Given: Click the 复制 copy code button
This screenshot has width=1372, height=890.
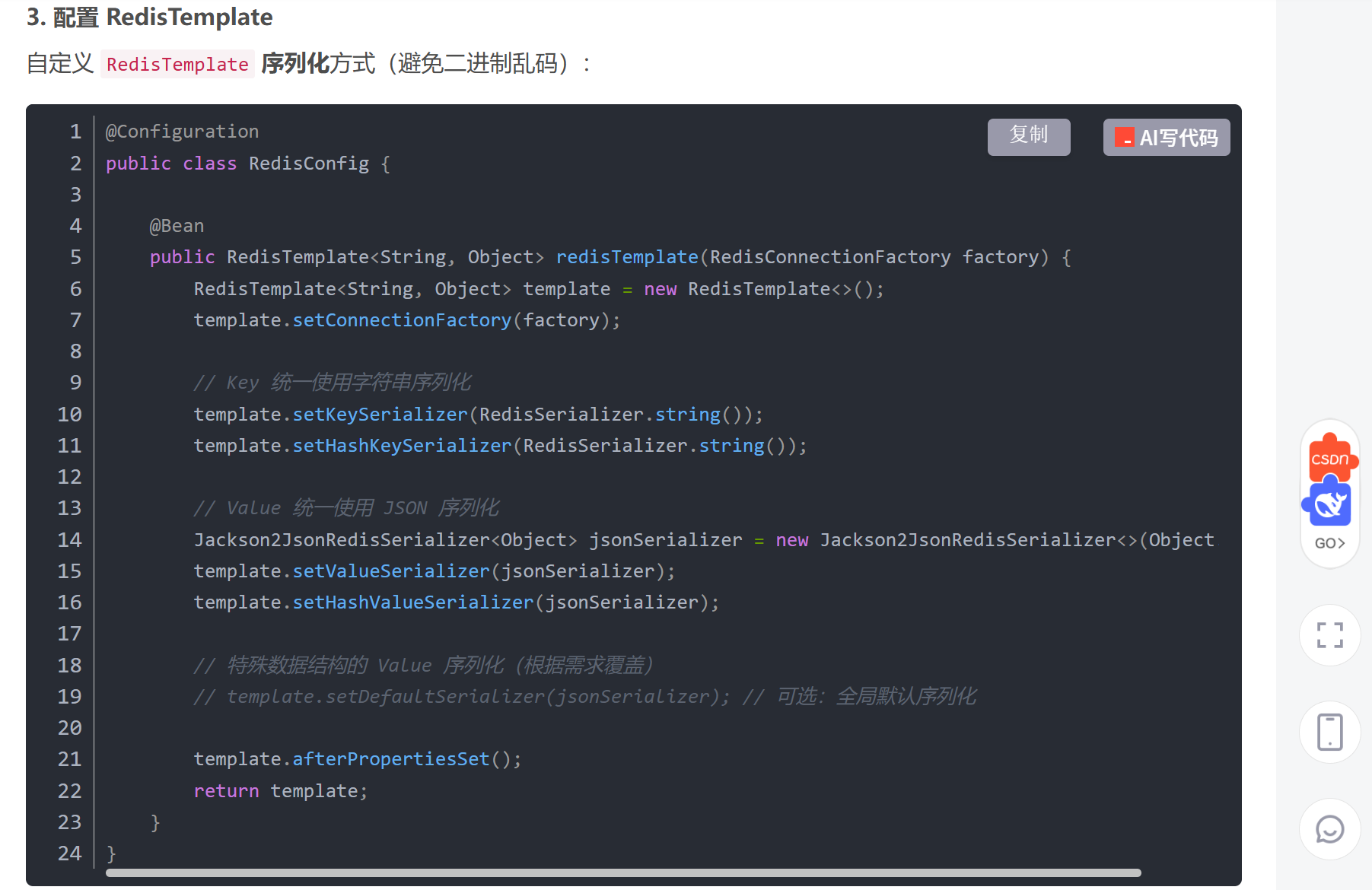Looking at the screenshot, I should point(1029,137).
